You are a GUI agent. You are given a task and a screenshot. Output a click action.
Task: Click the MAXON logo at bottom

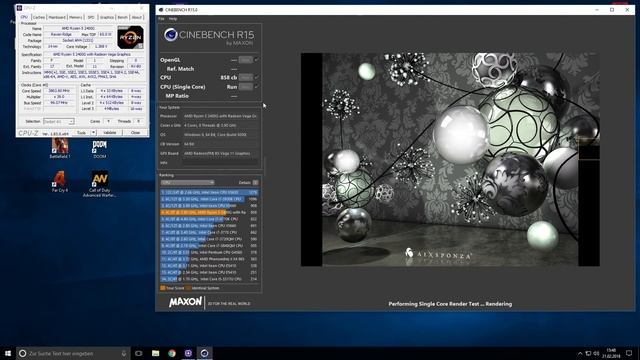coord(185,302)
